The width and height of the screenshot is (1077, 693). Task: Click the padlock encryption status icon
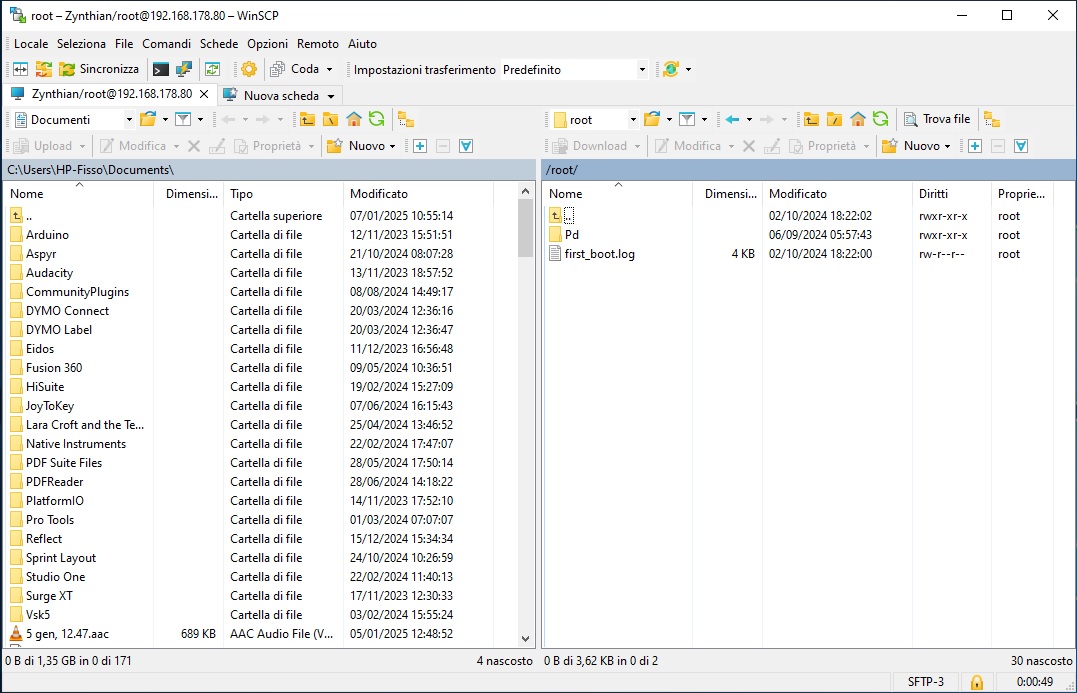coord(976,682)
